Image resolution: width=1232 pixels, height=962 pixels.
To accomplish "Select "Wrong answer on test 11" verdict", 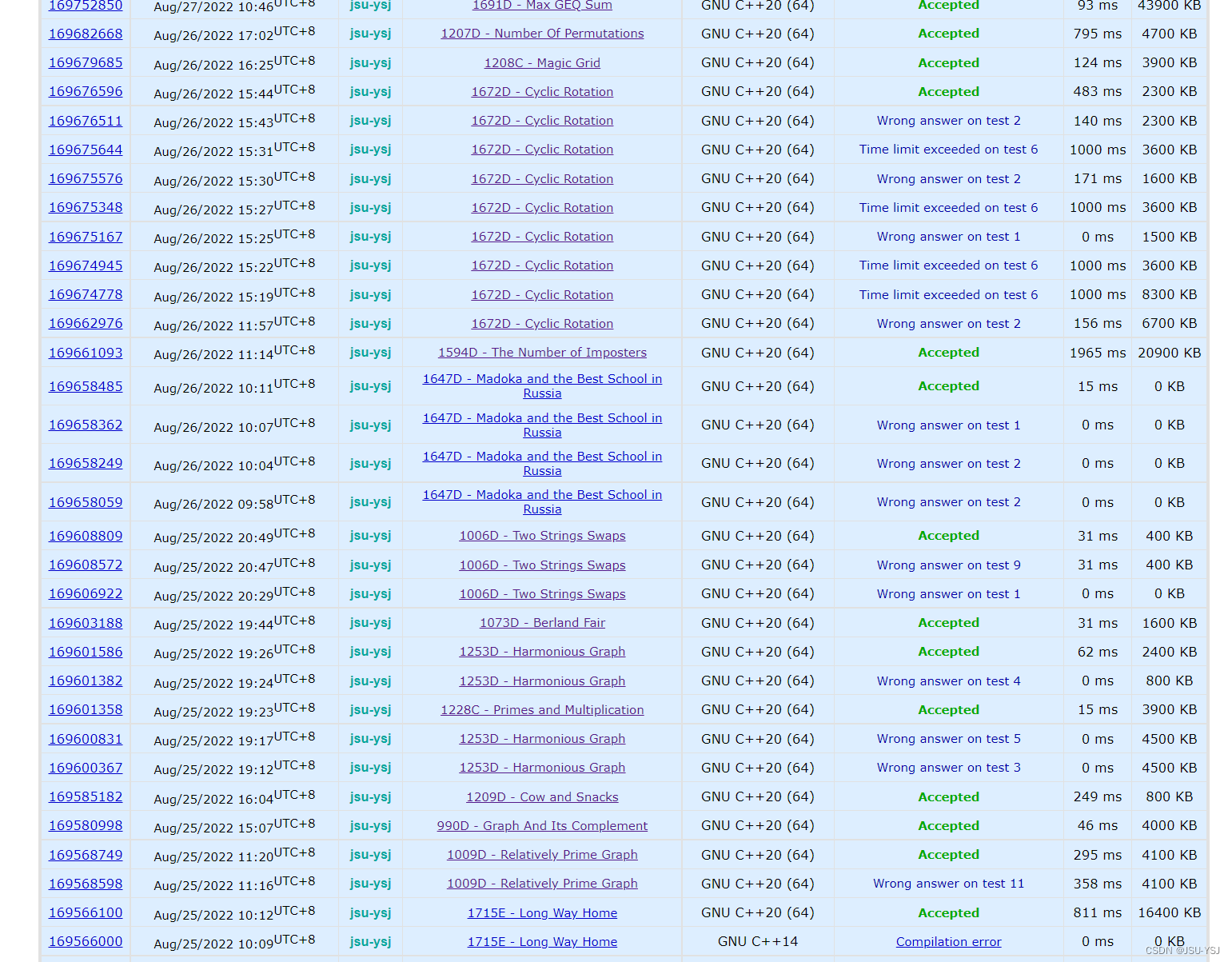I will pos(948,884).
